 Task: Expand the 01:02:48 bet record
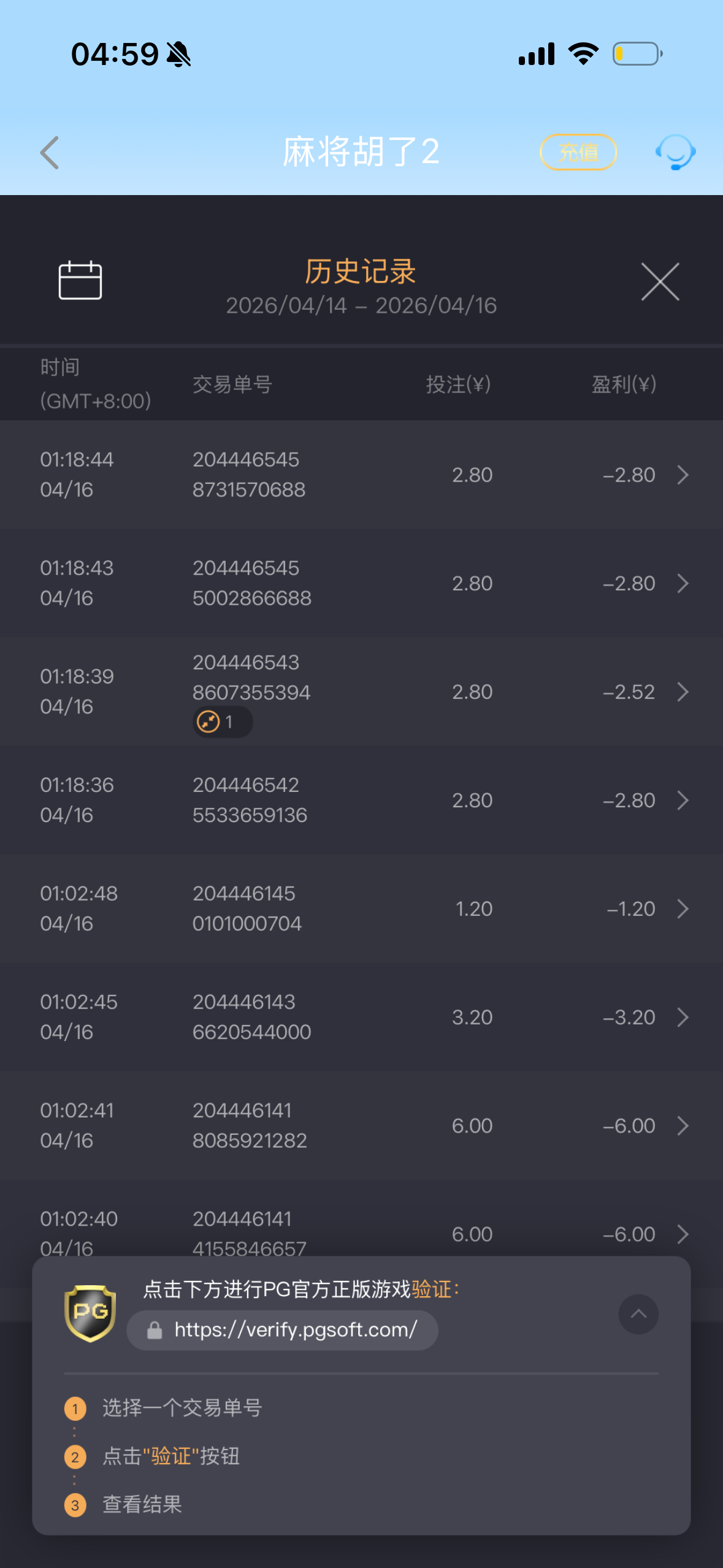click(x=683, y=909)
